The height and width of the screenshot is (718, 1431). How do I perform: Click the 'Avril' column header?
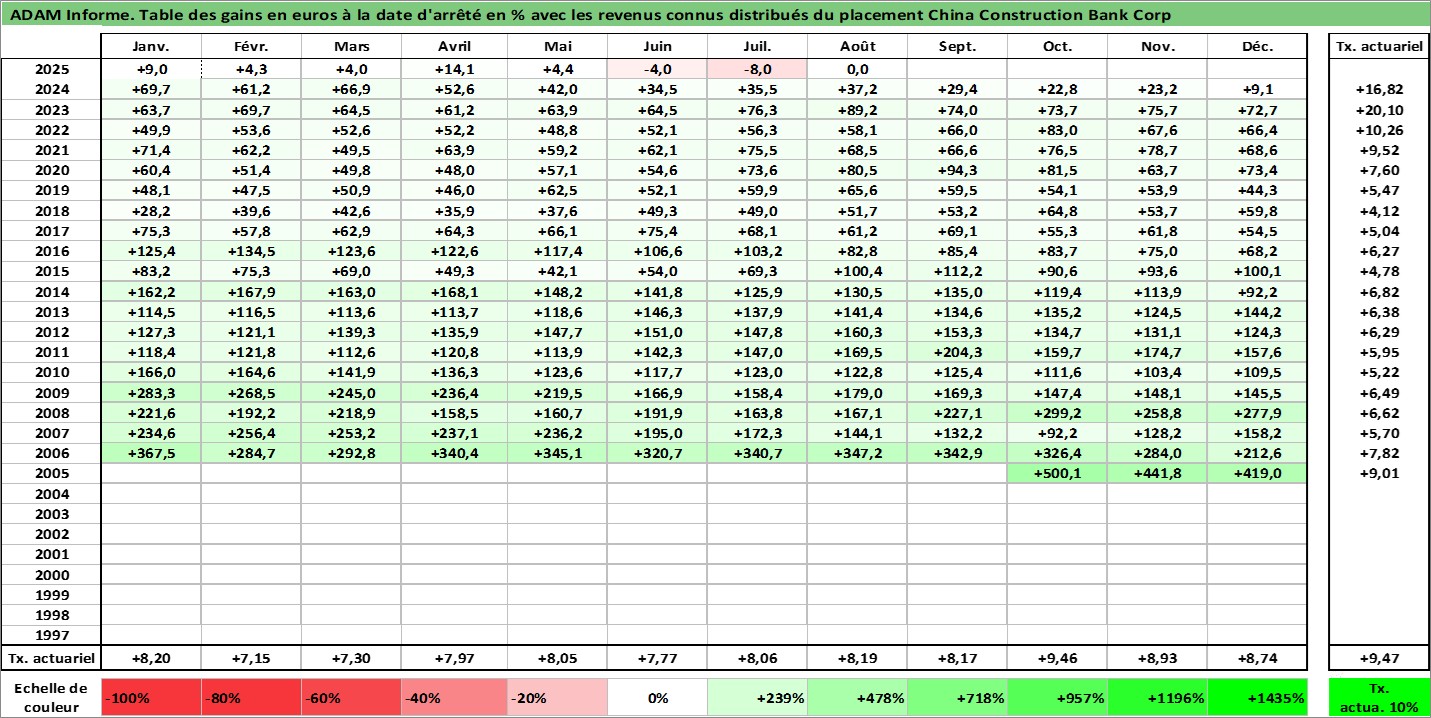pos(455,47)
